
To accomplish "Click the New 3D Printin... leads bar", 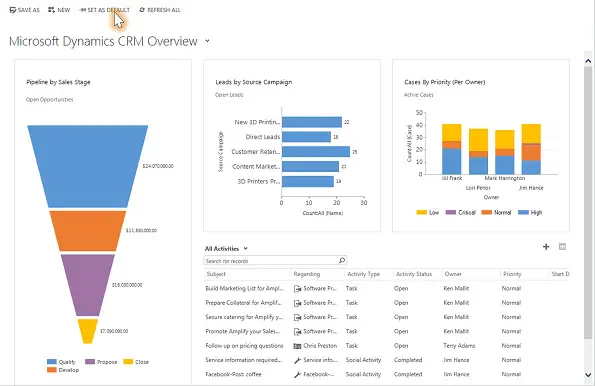I will pyautogui.click(x=312, y=122).
